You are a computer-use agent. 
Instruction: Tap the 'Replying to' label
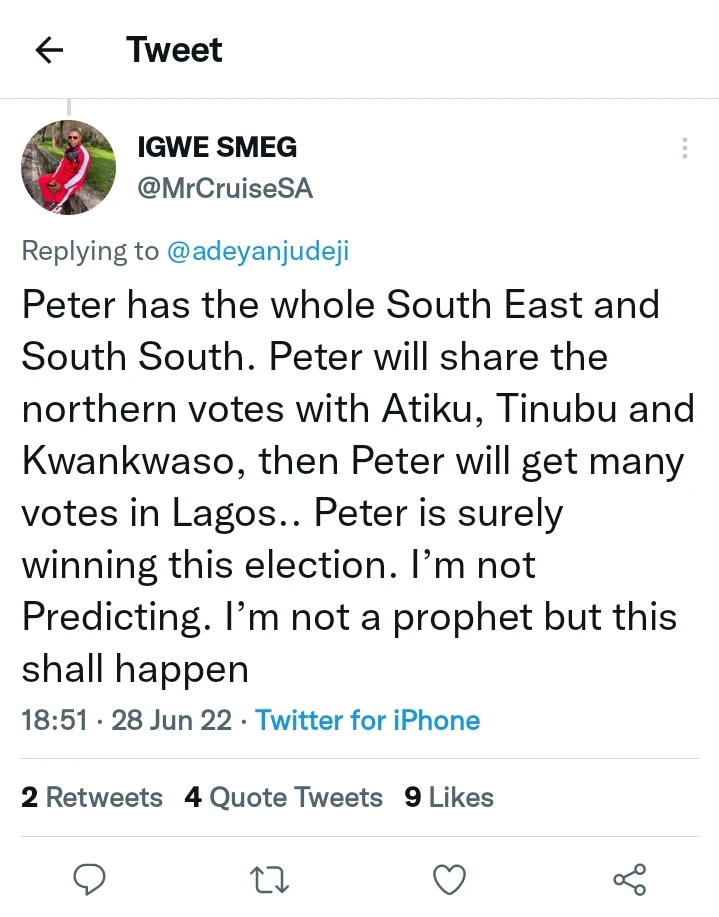pyautogui.click(x=90, y=251)
